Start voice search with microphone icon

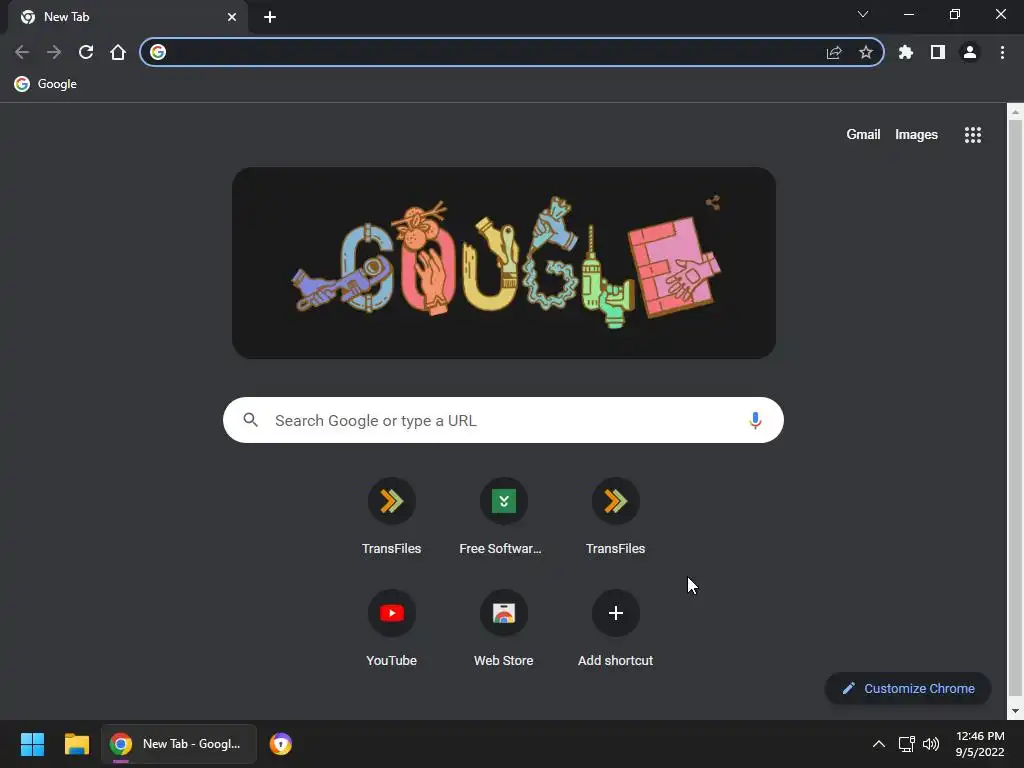point(755,420)
